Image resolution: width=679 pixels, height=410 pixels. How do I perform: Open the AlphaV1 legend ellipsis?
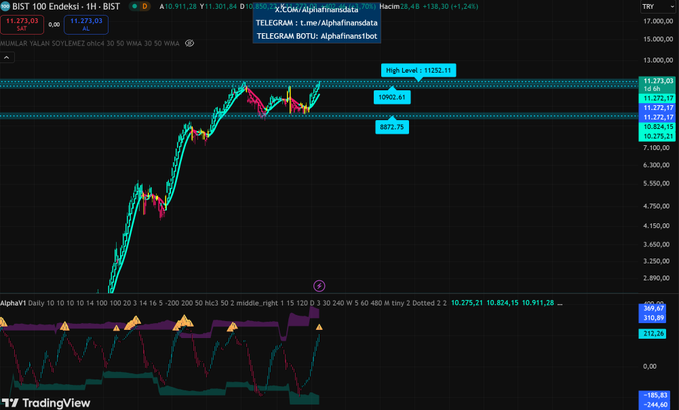[x=560, y=303]
